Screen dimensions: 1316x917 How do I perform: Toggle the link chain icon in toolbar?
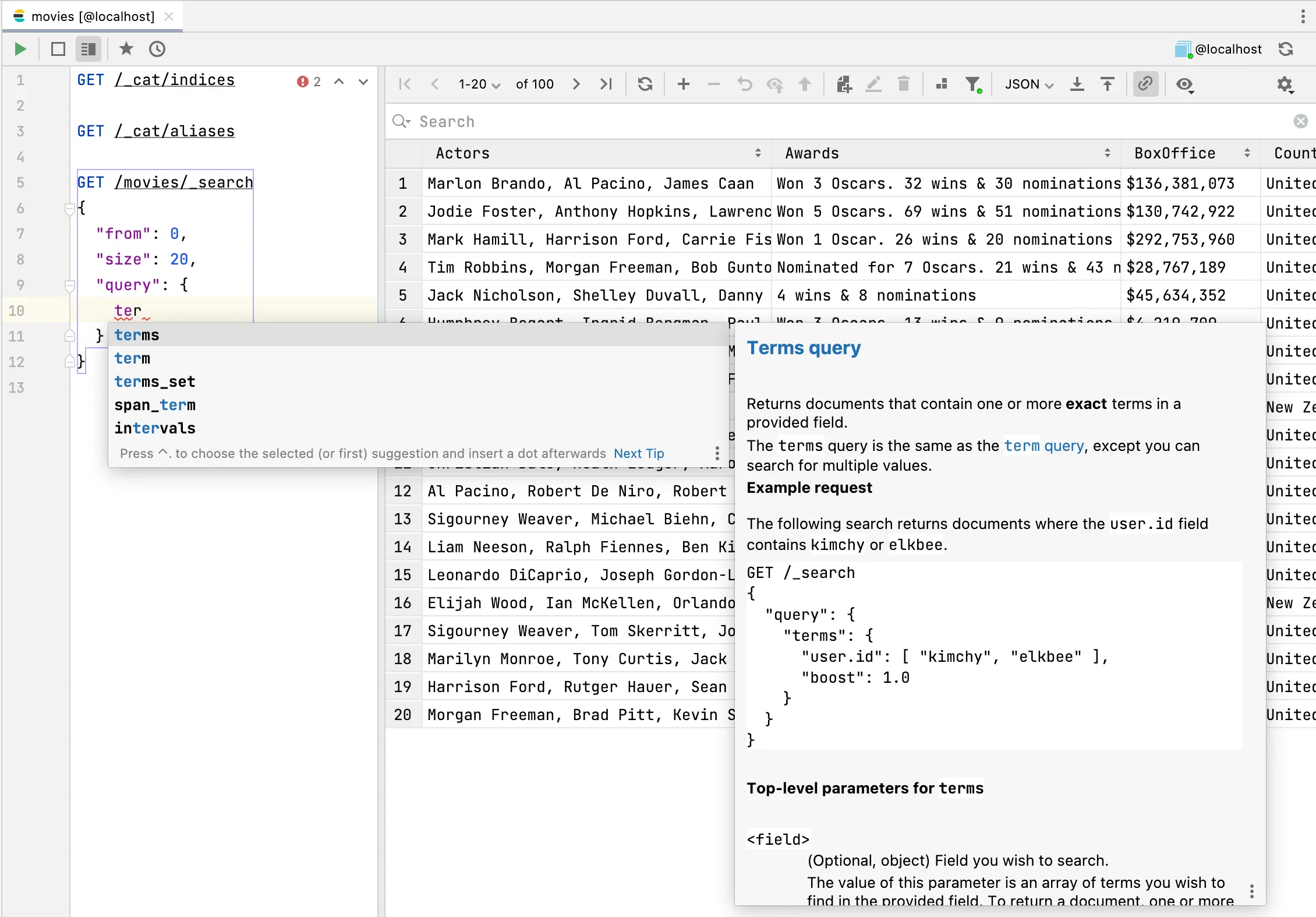click(x=1145, y=84)
